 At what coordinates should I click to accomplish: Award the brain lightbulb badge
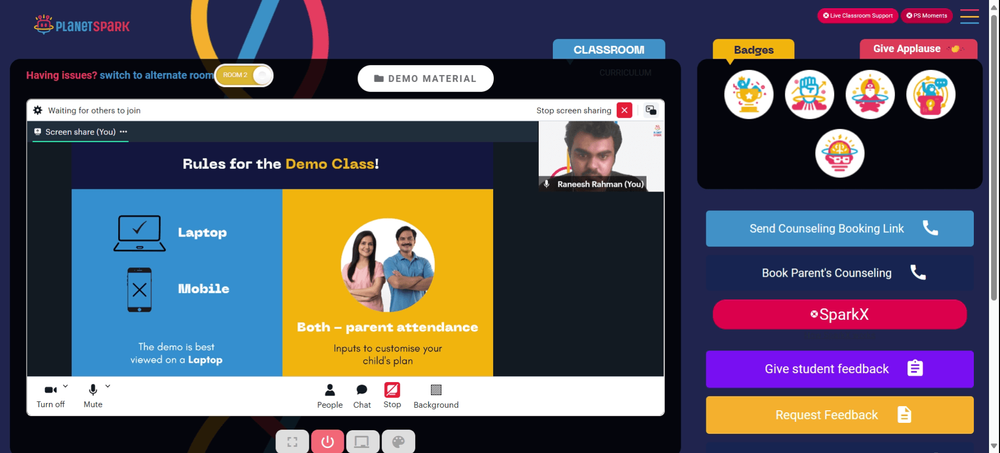840,154
